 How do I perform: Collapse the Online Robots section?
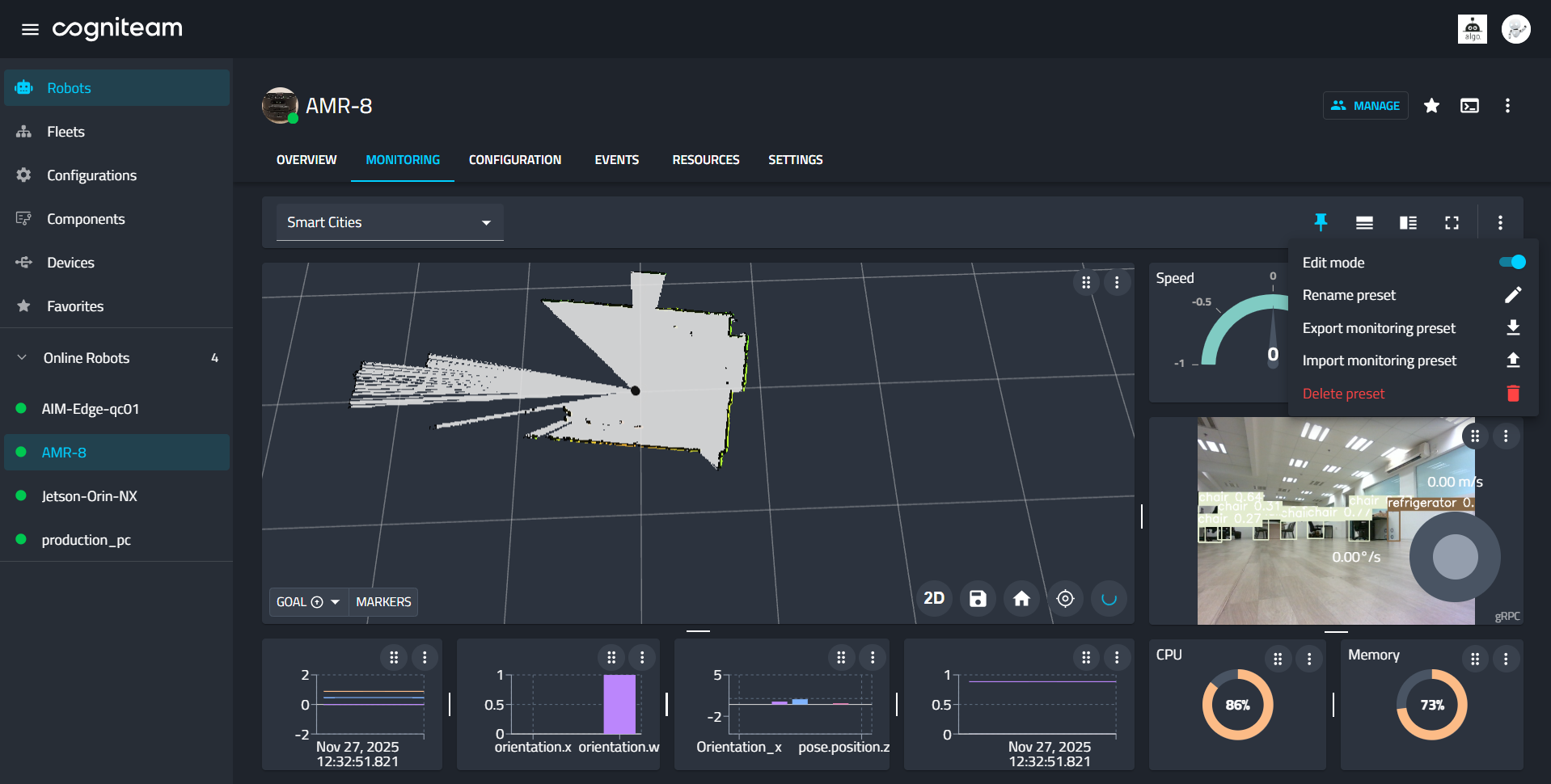pos(22,357)
